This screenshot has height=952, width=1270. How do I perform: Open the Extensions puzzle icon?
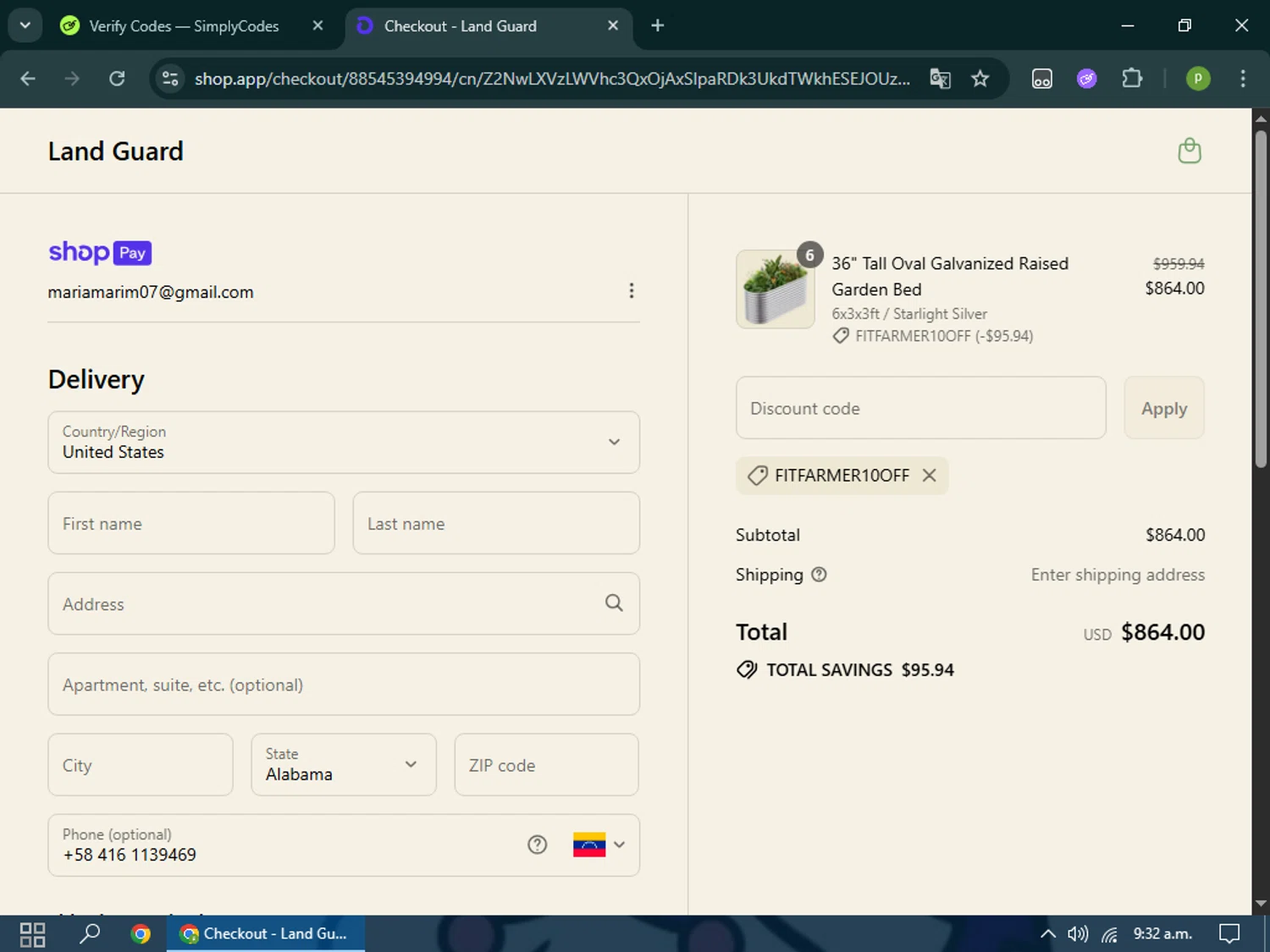point(1132,79)
